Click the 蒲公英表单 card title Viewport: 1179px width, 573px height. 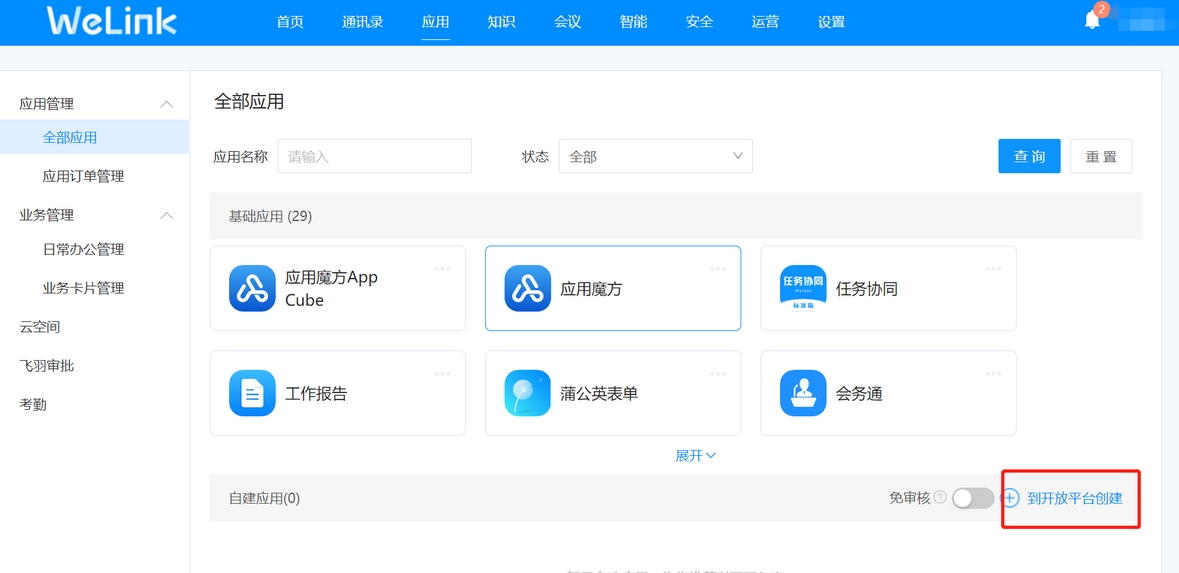[x=599, y=393]
